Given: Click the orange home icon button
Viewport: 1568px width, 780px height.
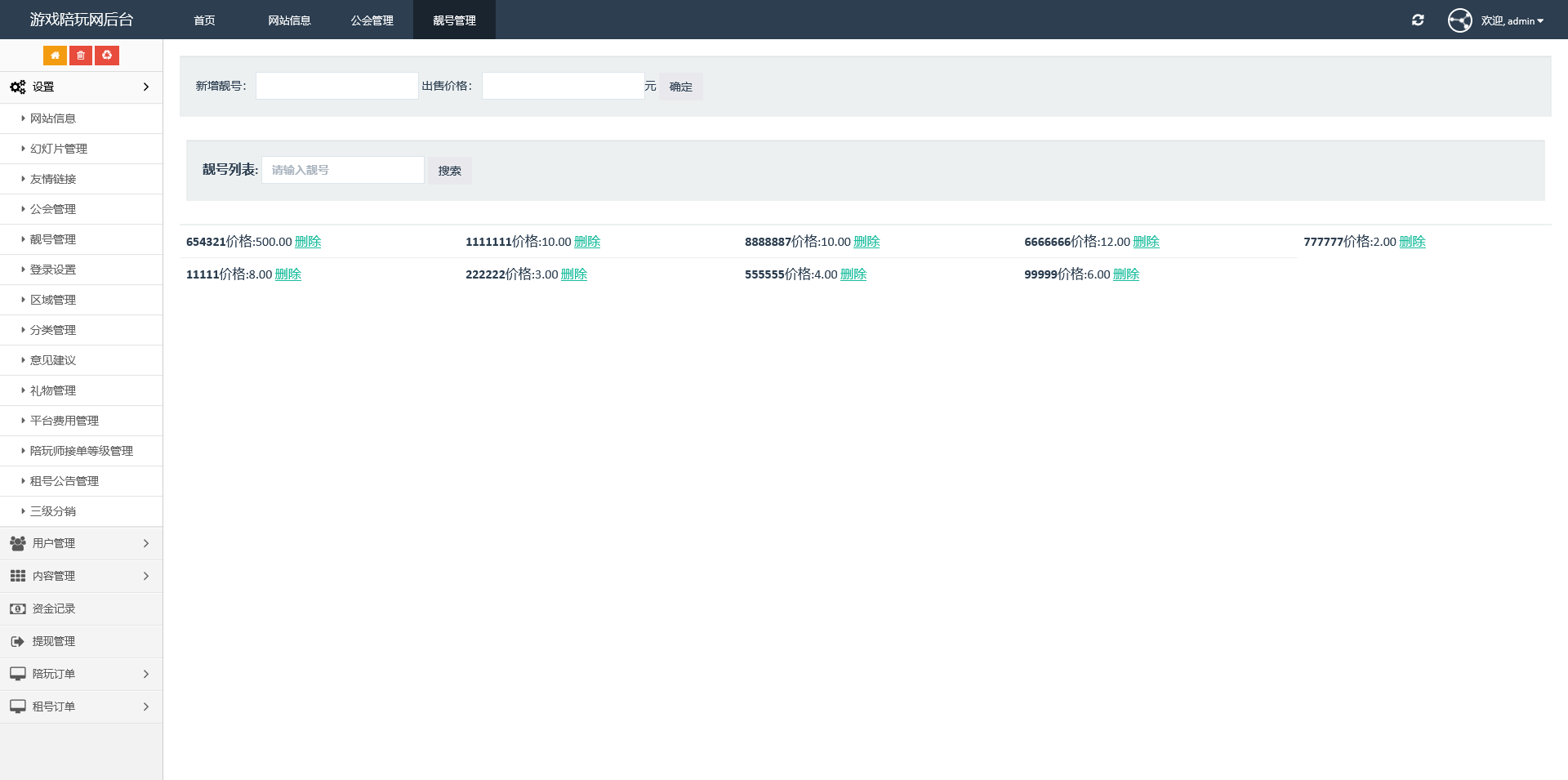Looking at the screenshot, I should pyautogui.click(x=55, y=56).
